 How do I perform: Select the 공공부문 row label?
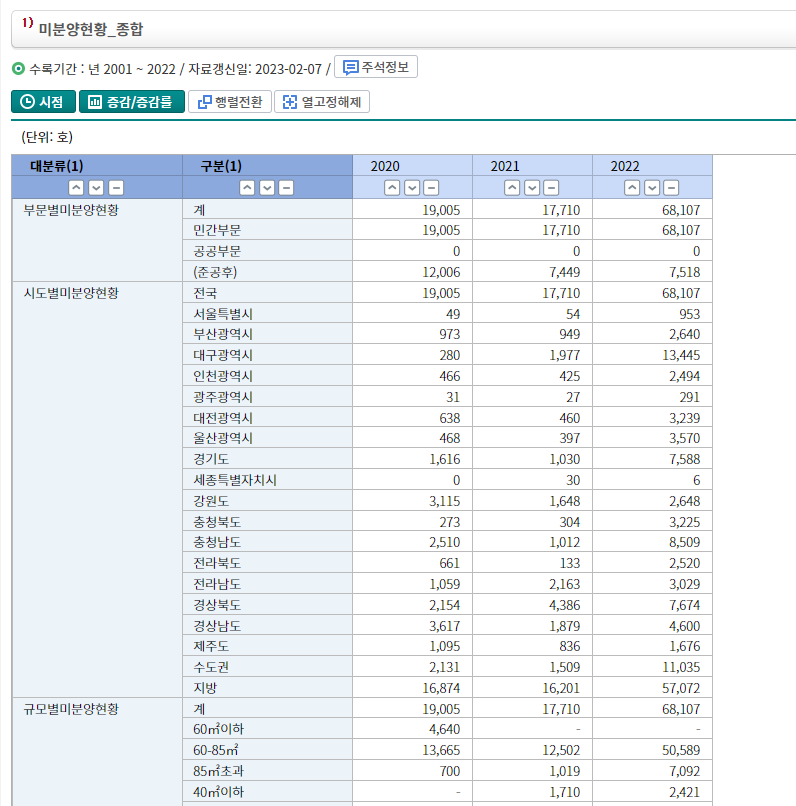click(x=217, y=251)
